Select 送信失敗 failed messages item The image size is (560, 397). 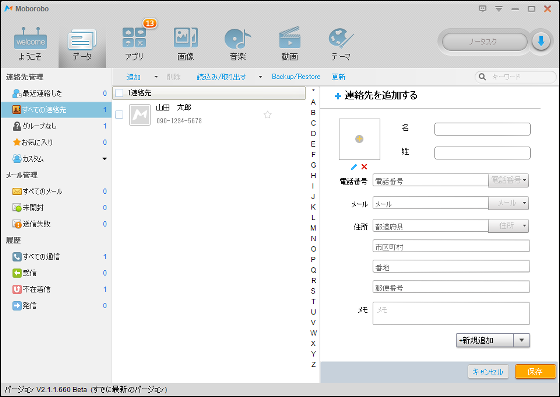(56, 224)
